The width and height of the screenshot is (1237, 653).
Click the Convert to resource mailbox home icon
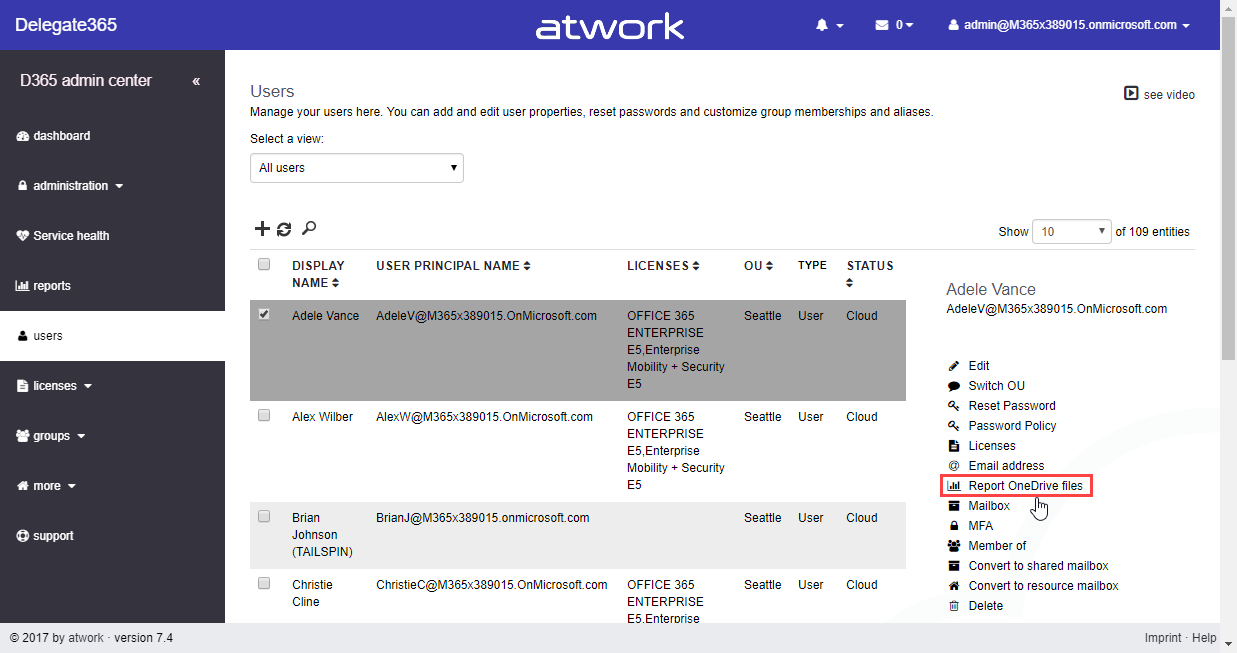953,586
